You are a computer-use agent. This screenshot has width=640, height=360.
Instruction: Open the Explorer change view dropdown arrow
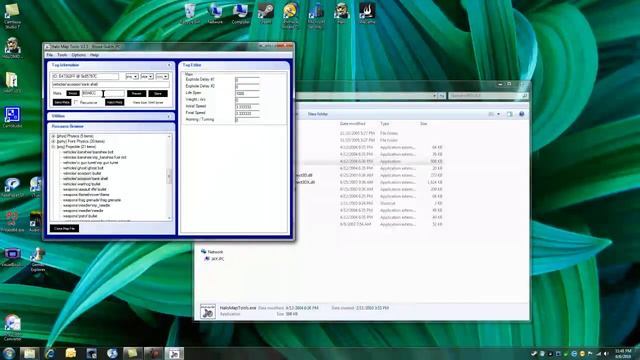point(498,114)
